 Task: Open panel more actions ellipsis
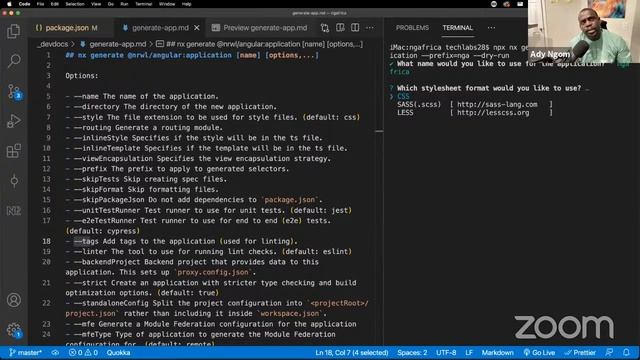tap(491, 28)
